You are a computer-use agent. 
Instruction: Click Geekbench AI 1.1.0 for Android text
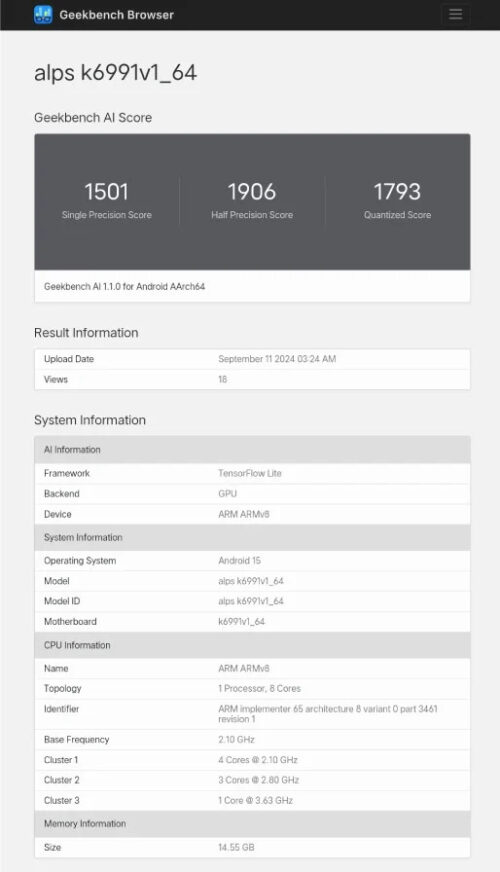125,286
